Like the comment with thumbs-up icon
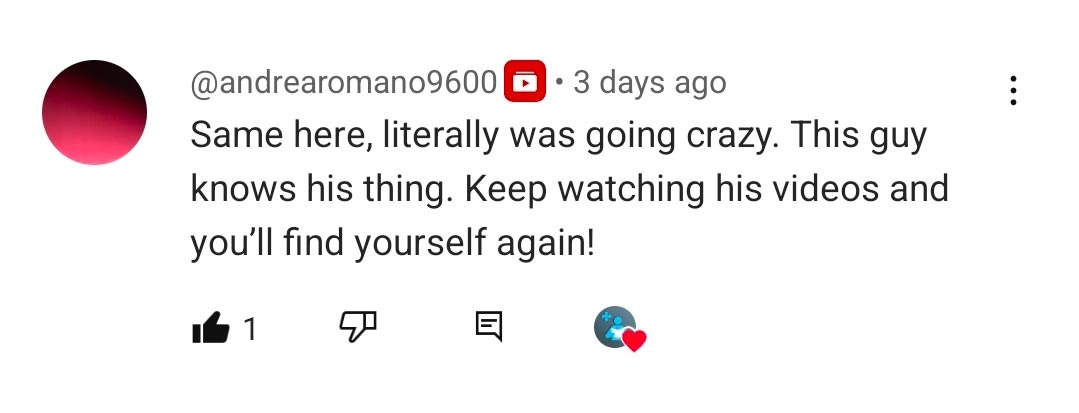This screenshot has height=413, width=1079. click(x=210, y=327)
